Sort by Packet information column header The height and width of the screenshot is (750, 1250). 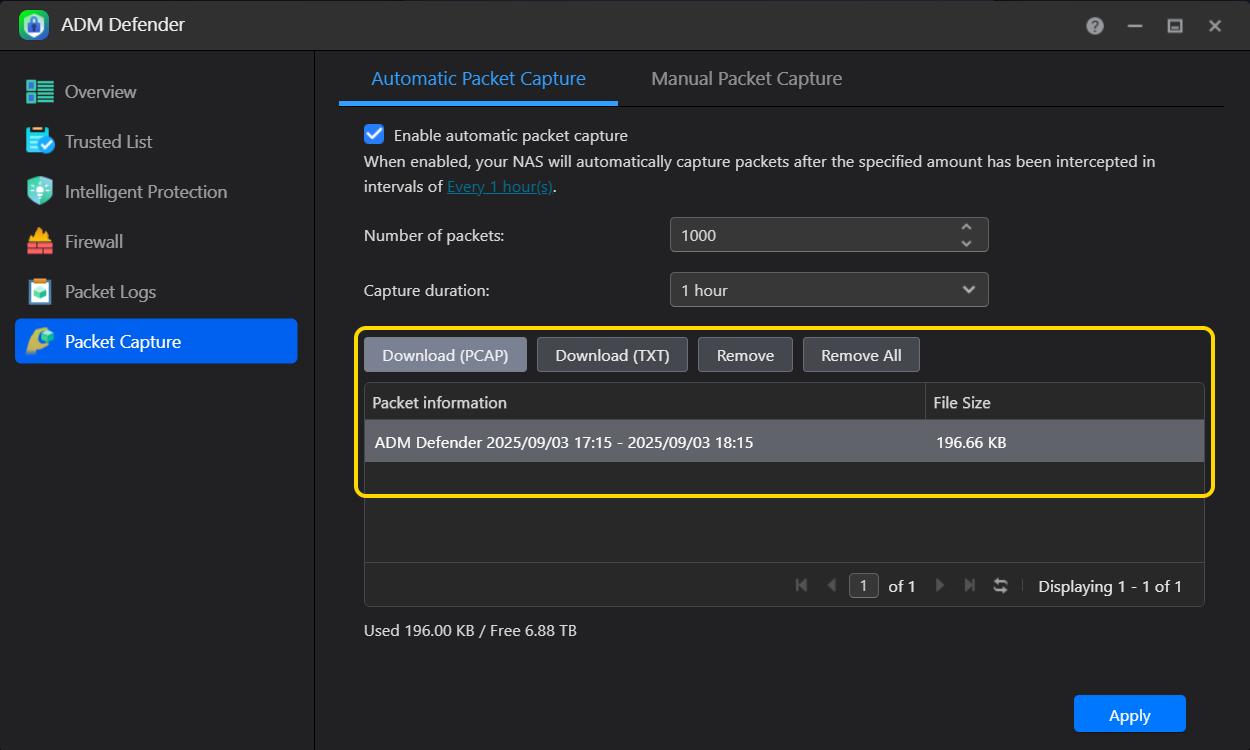(645, 402)
